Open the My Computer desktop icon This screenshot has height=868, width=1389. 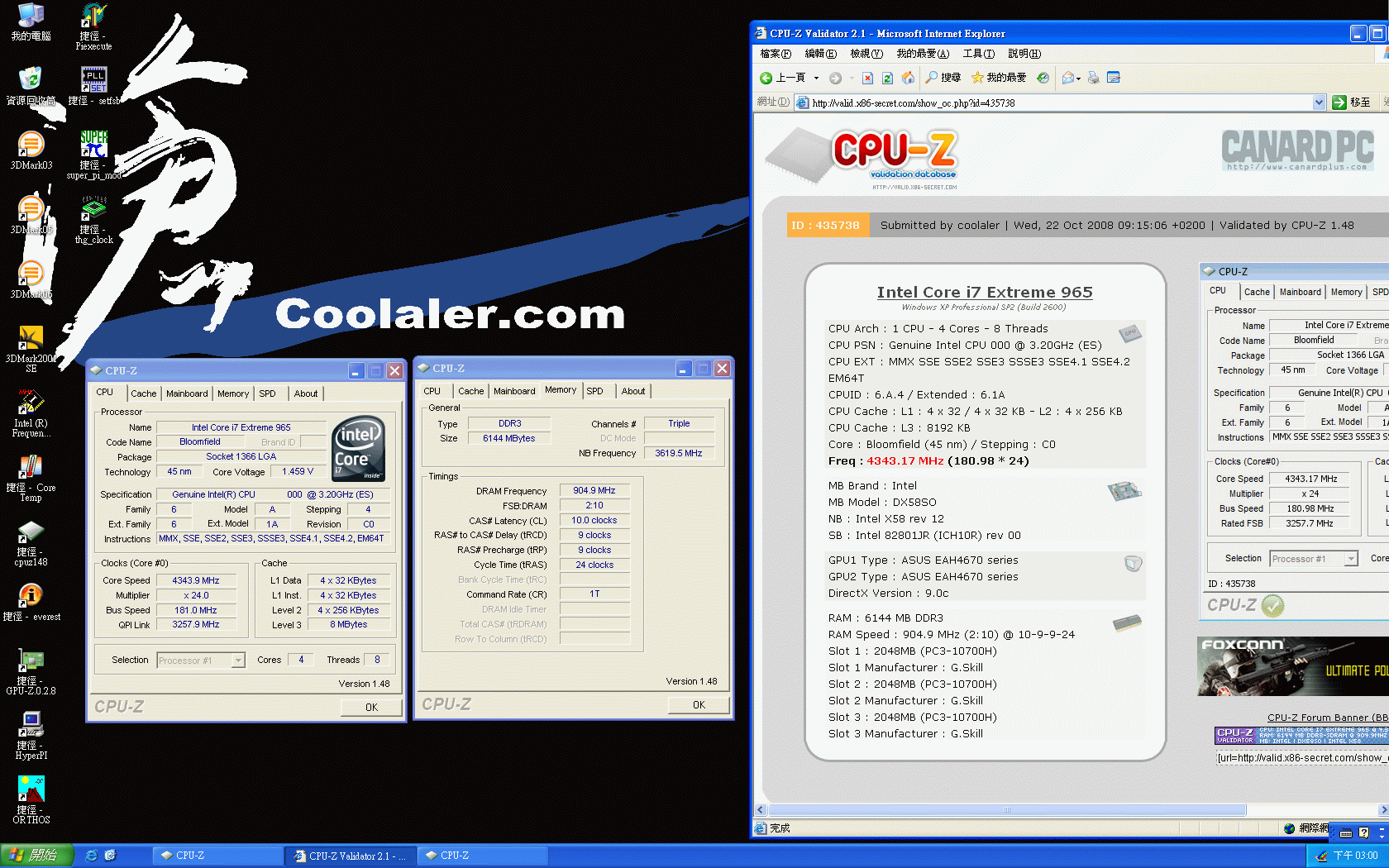31,22
